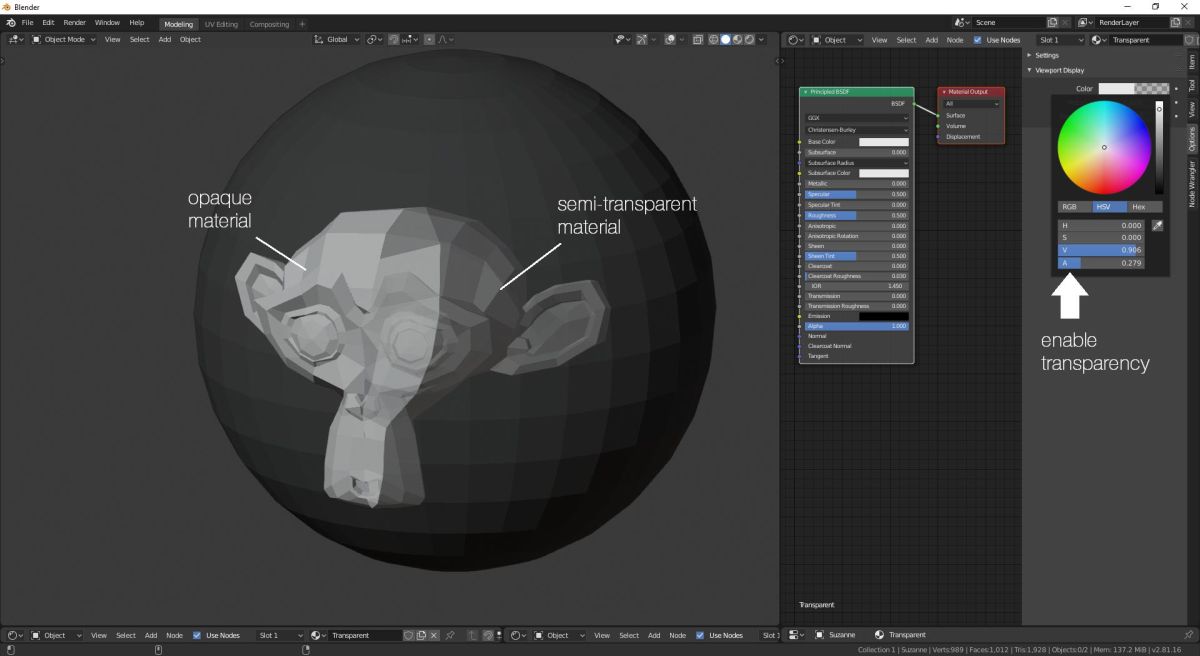
Task: Click the Scene name field
Action: click(1009, 22)
